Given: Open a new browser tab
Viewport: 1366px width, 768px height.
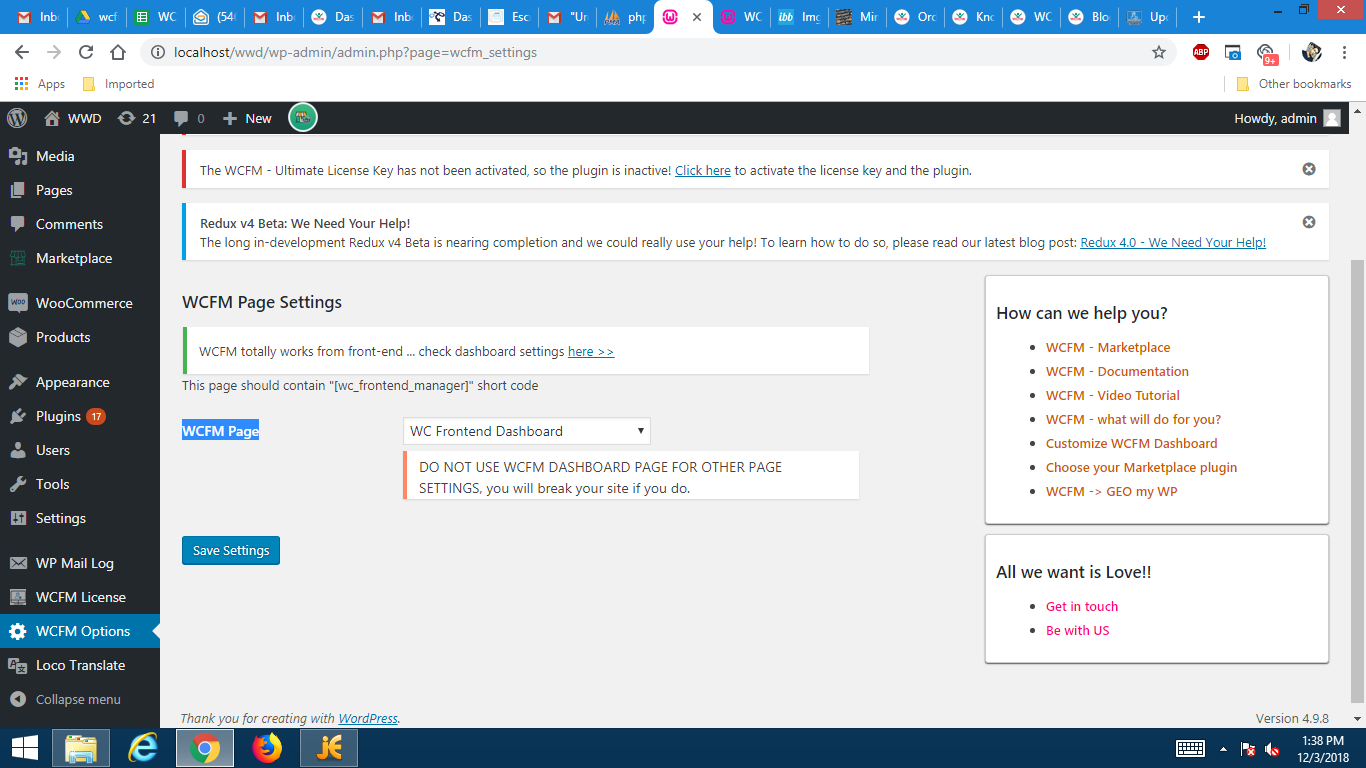Looking at the screenshot, I should 1199,17.
